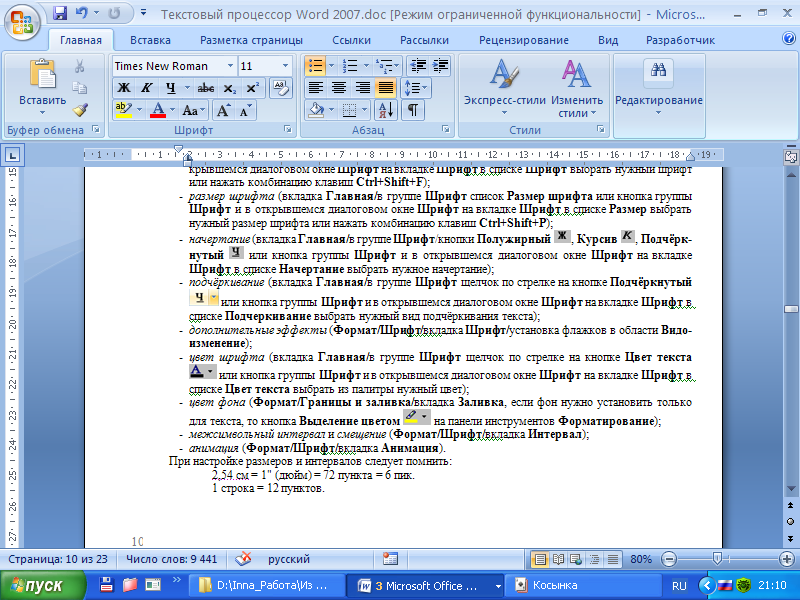800x600 pixels.
Task: Switch to Рецензирование tab
Action: 523,40
